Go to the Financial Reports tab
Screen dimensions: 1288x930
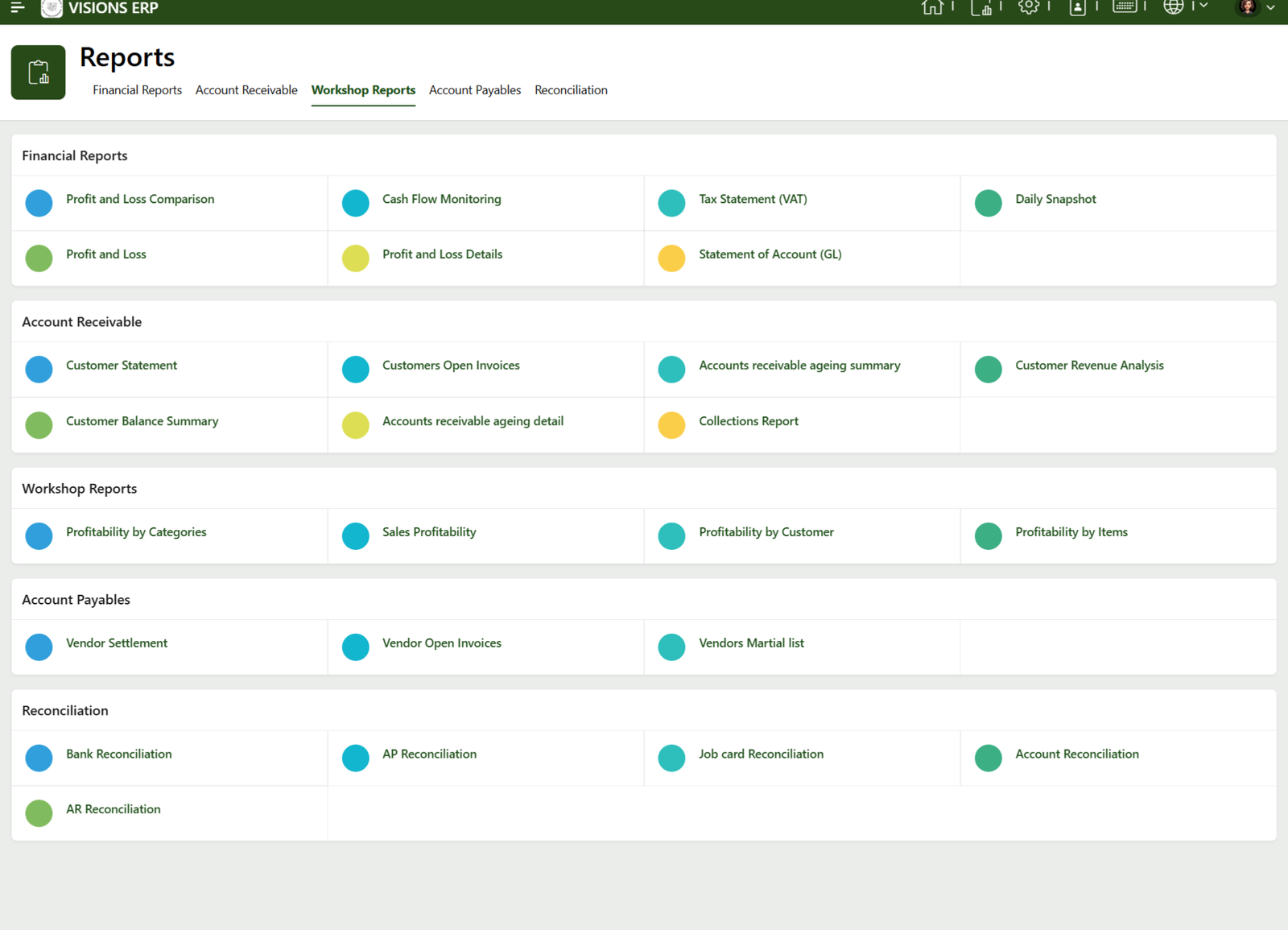137,90
